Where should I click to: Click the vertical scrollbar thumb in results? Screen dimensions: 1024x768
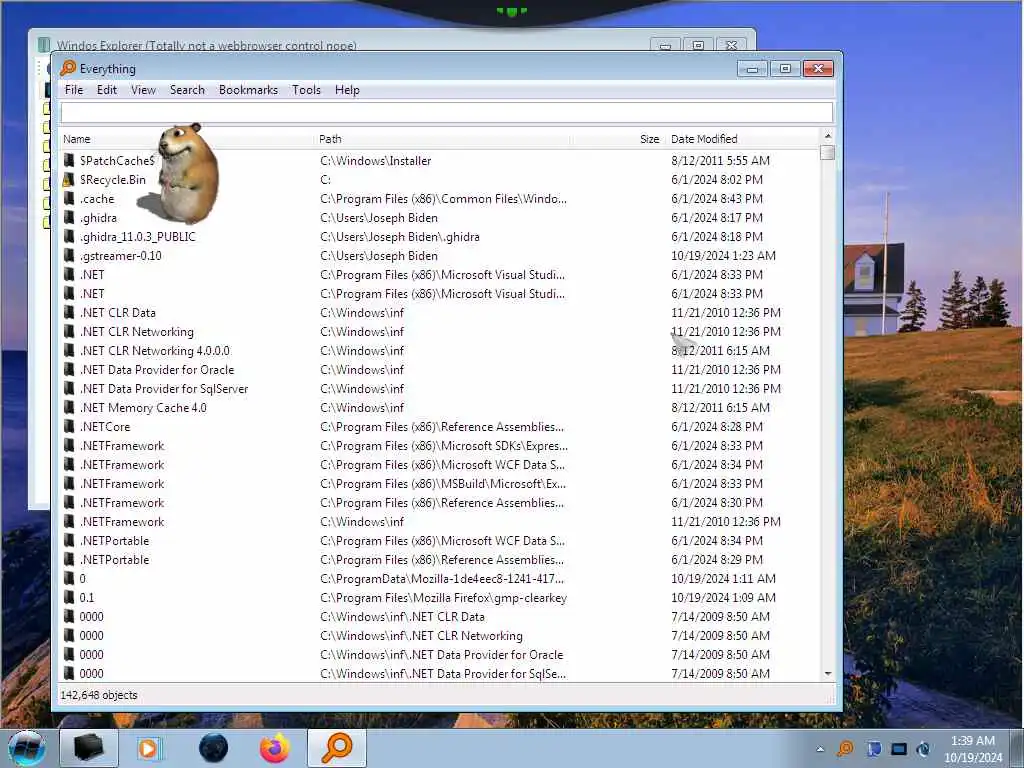point(827,152)
